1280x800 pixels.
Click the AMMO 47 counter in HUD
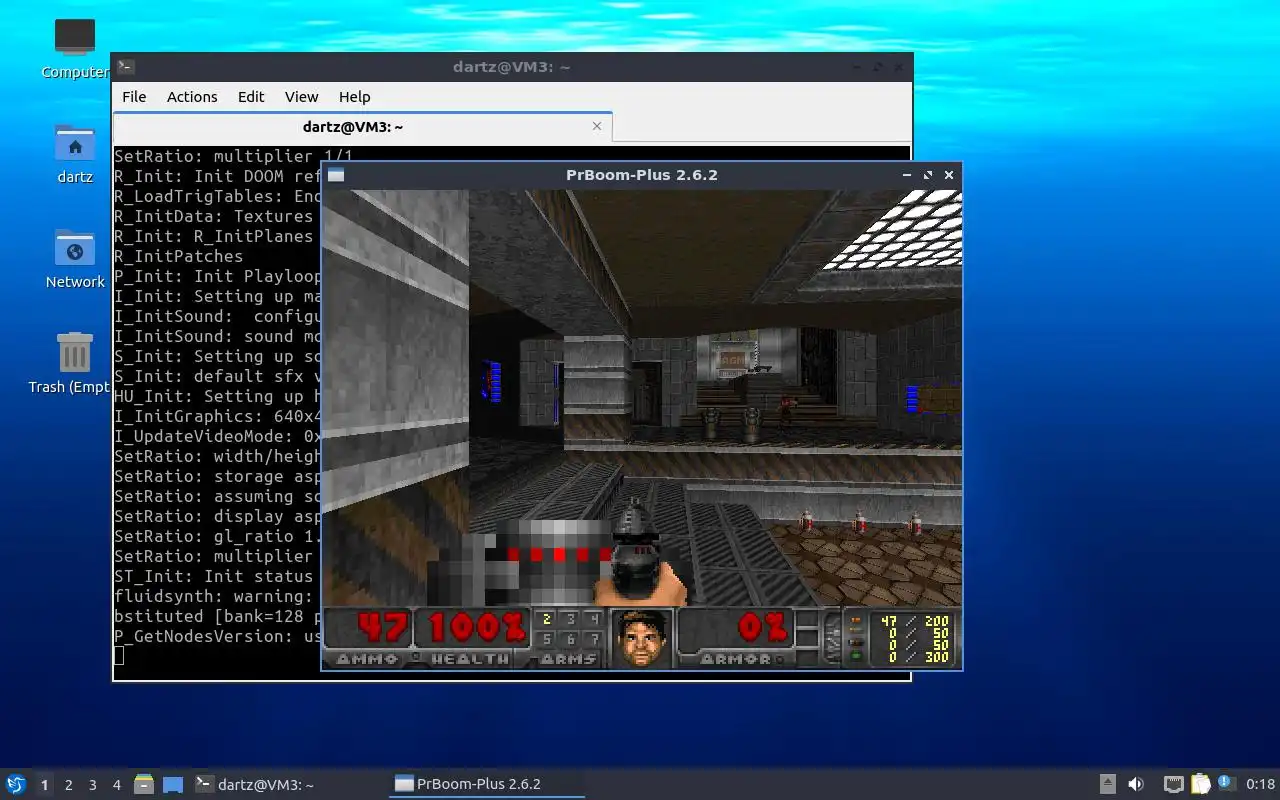point(367,637)
